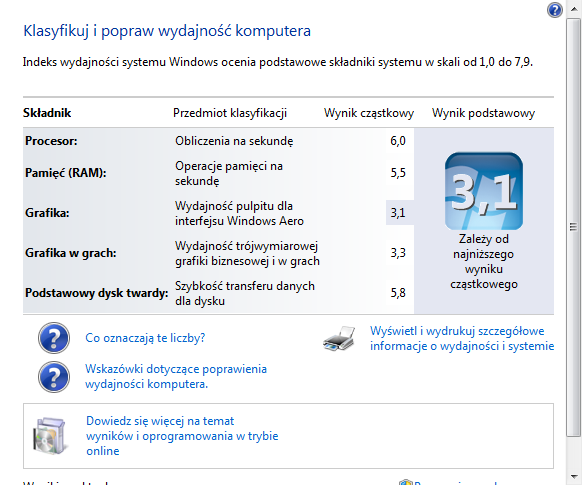Select the 'Grafika w grach:' row label

tap(71, 253)
